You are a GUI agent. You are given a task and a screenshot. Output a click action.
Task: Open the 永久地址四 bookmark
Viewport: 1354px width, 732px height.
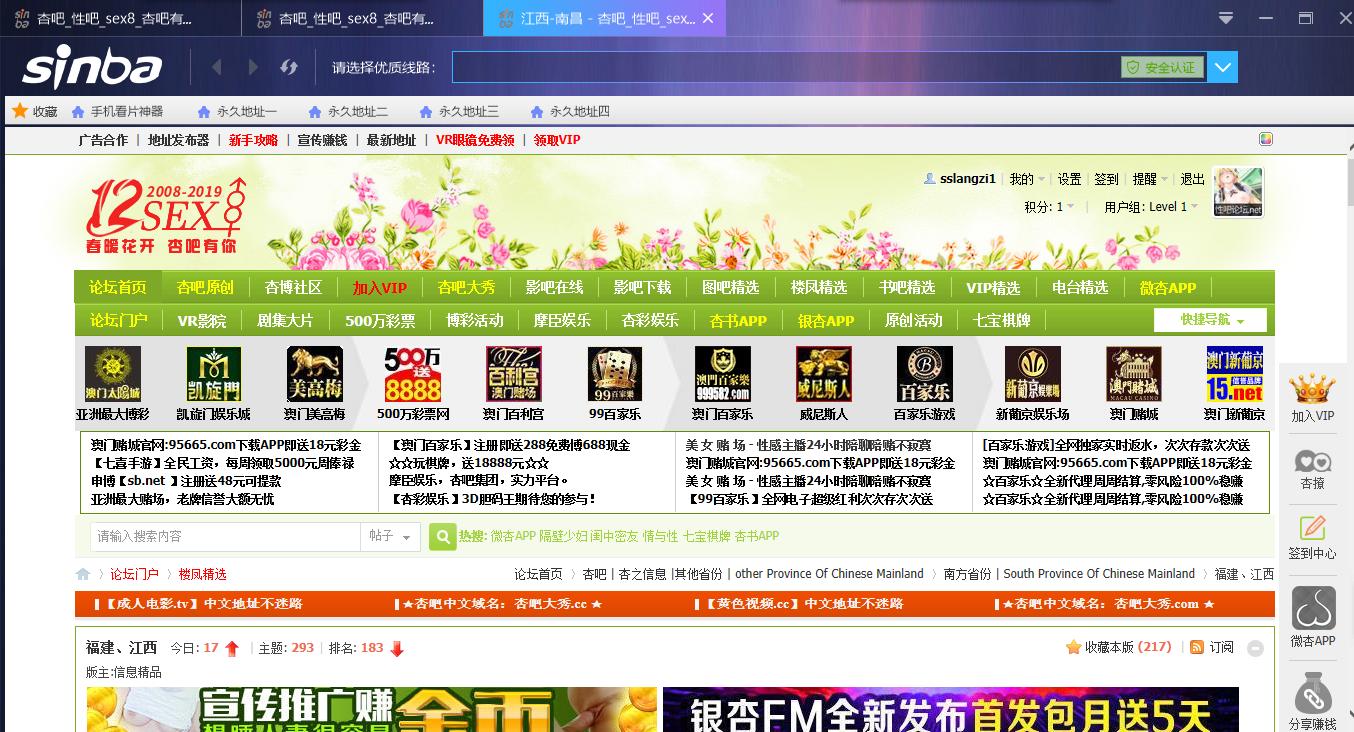571,111
